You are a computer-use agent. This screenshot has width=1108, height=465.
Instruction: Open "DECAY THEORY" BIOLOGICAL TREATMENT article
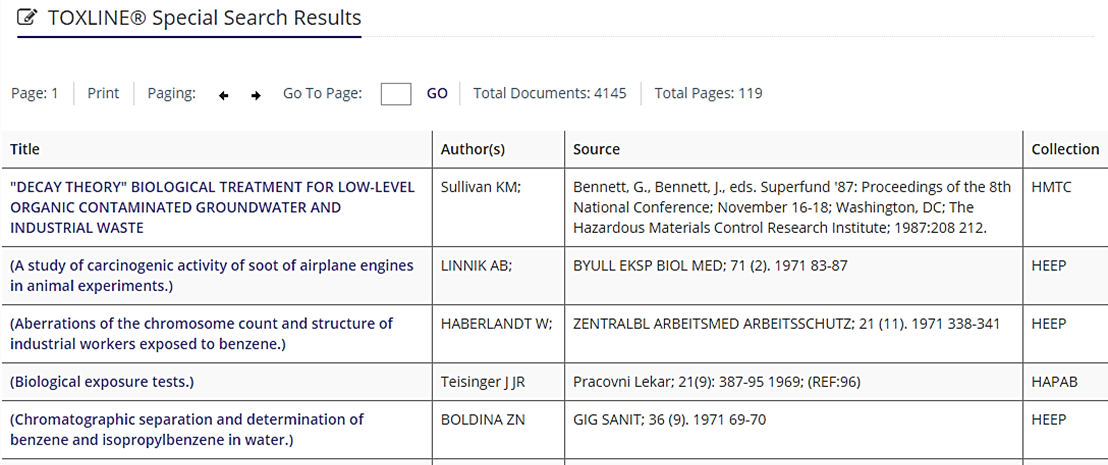212,208
